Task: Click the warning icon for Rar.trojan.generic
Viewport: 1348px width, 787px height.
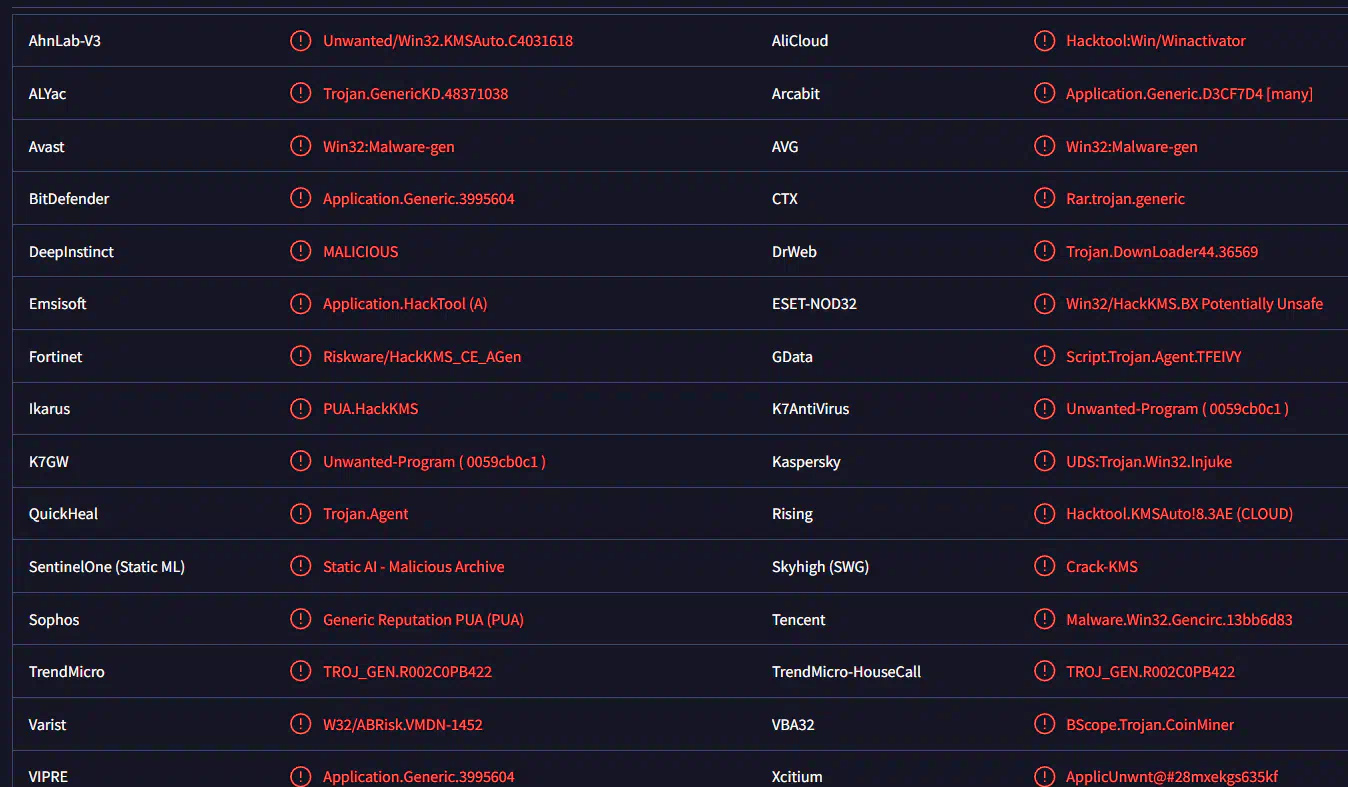Action: click(1044, 199)
